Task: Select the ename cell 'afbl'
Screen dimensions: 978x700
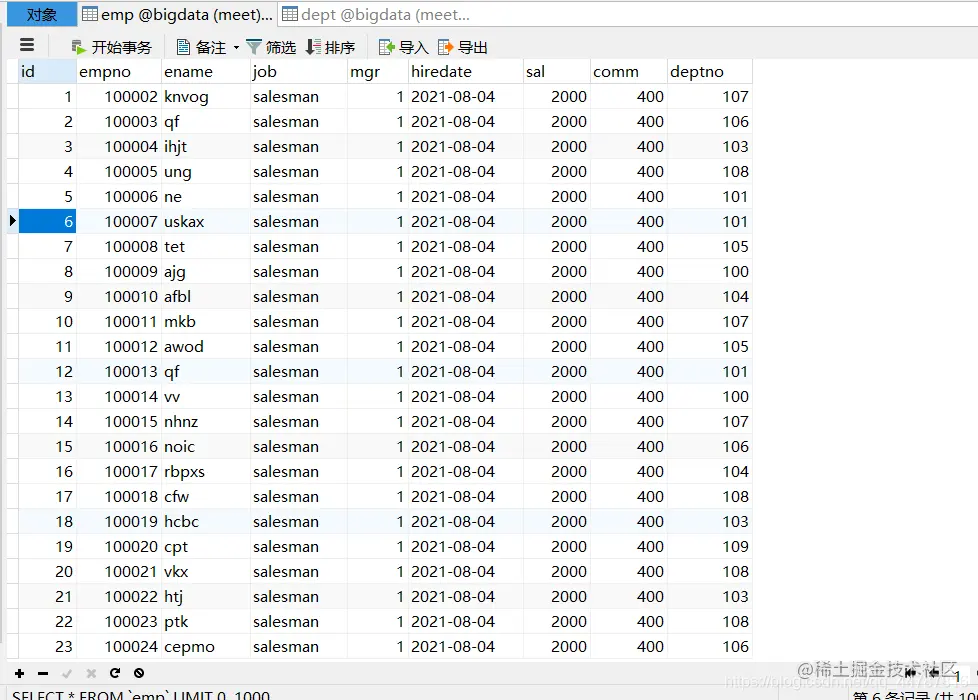Action: [205, 296]
